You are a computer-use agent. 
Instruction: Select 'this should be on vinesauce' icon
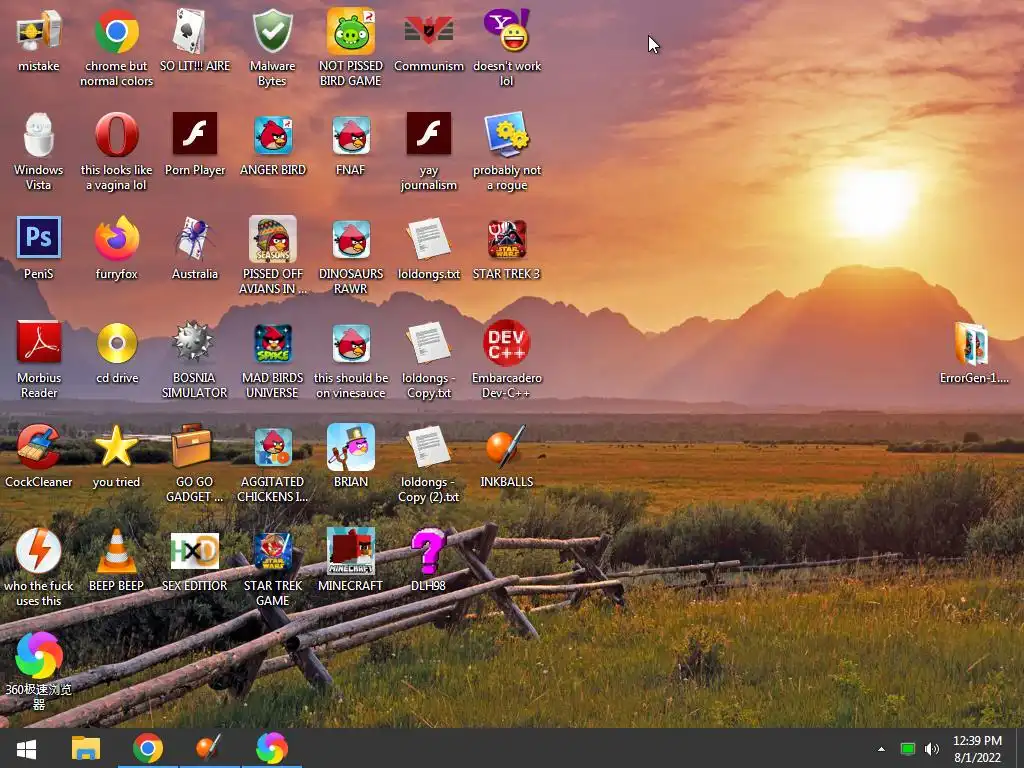(x=351, y=343)
